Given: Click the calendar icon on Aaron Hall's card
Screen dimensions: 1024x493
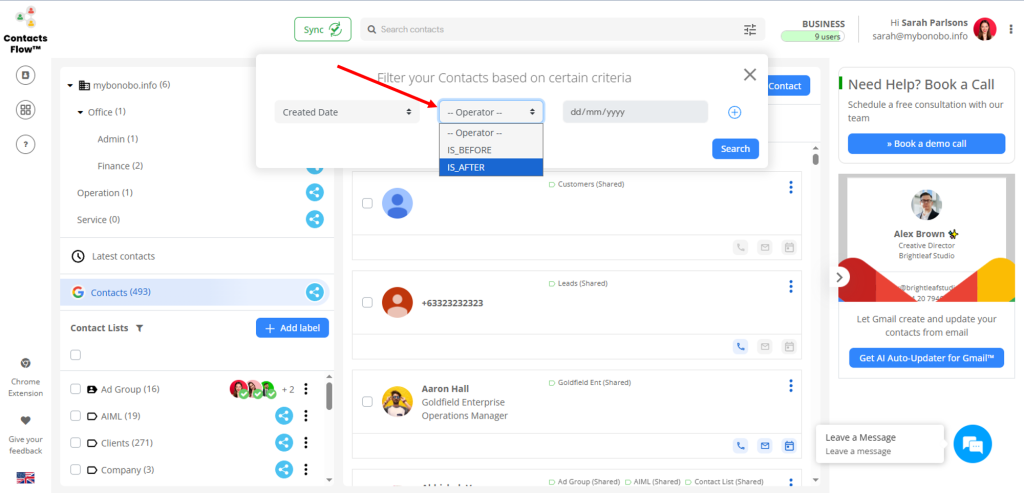Looking at the screenshot, I should pos(789,446).
